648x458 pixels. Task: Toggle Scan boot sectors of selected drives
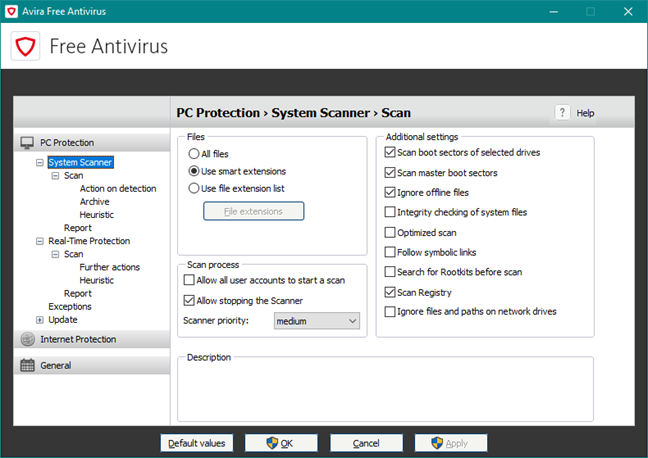click(x=390, y=152)
